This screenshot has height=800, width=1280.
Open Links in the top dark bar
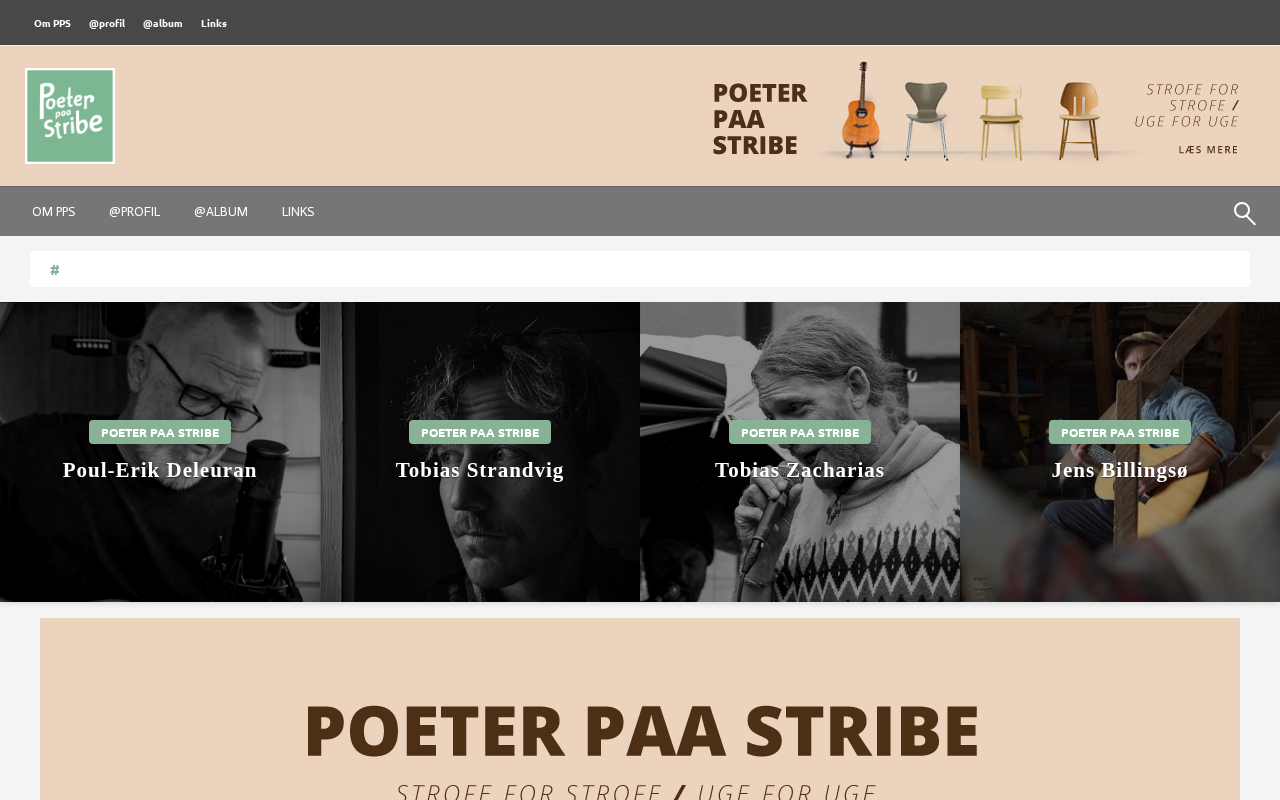(x=214, y=23)
